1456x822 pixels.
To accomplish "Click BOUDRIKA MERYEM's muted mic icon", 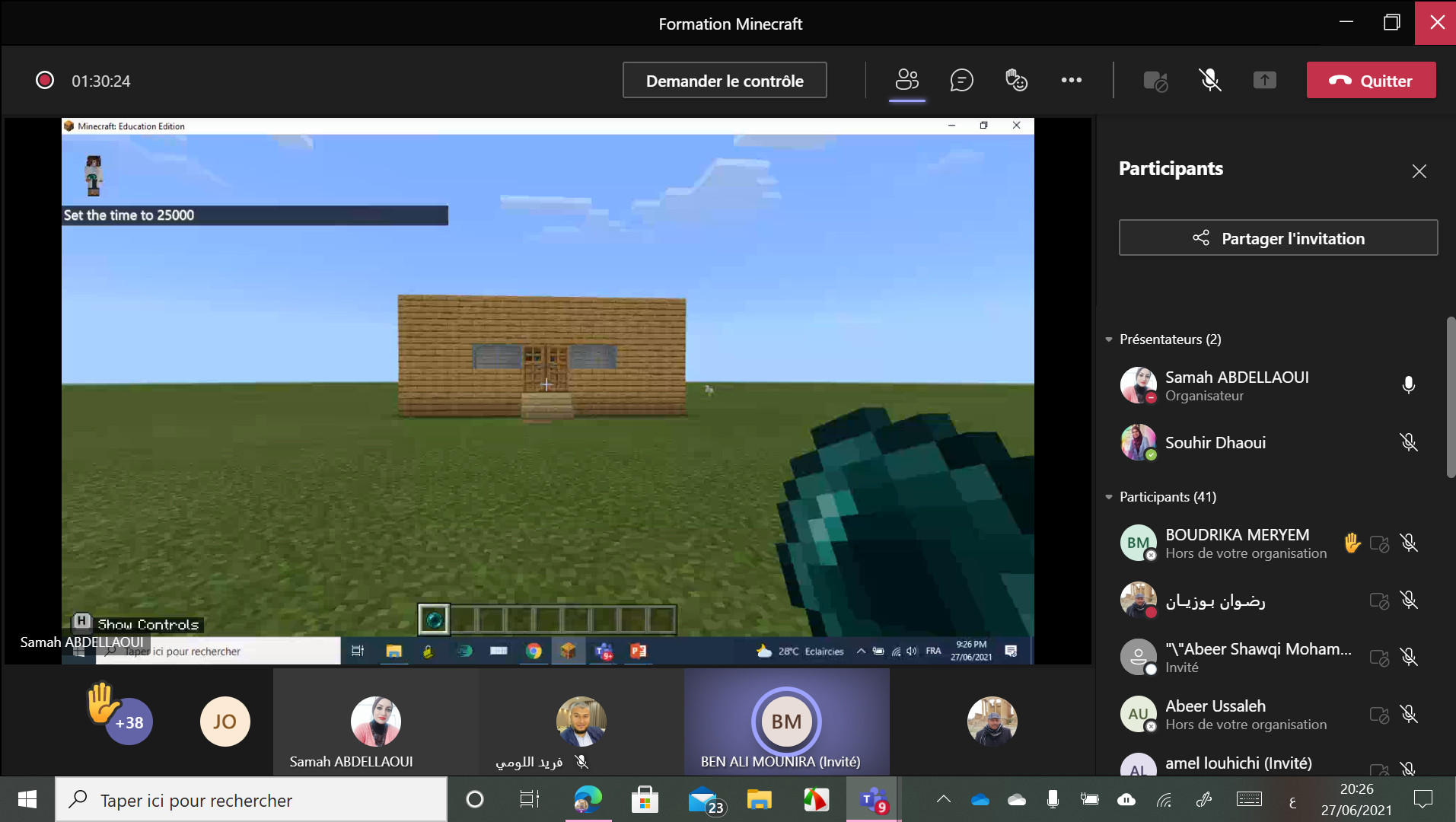I will click(1408, 543).
